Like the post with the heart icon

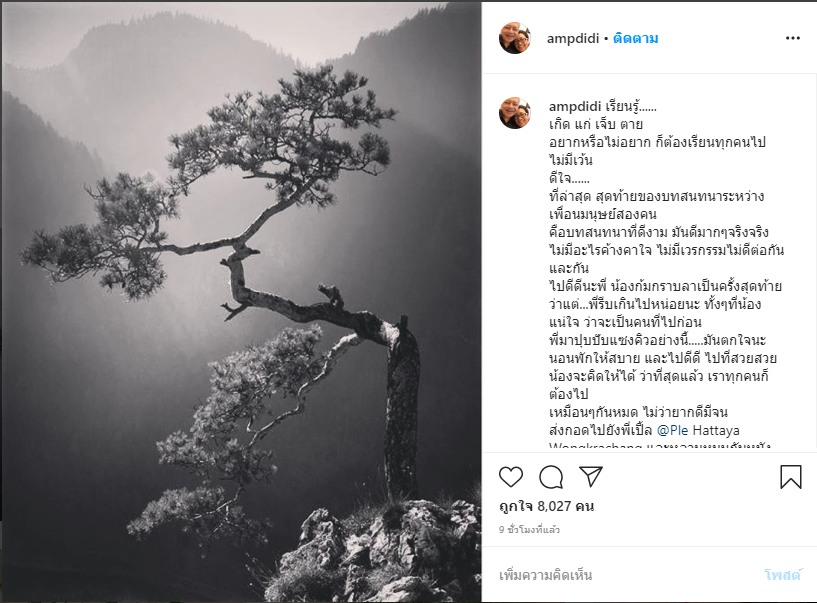click(511, 477)
